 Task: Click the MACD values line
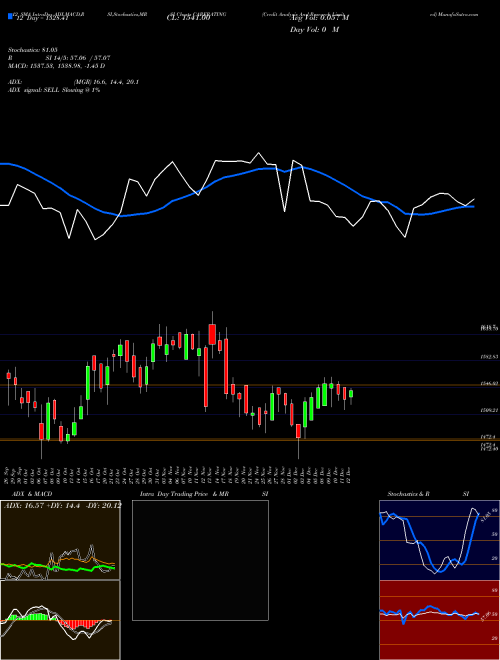[x=56, y=66]
